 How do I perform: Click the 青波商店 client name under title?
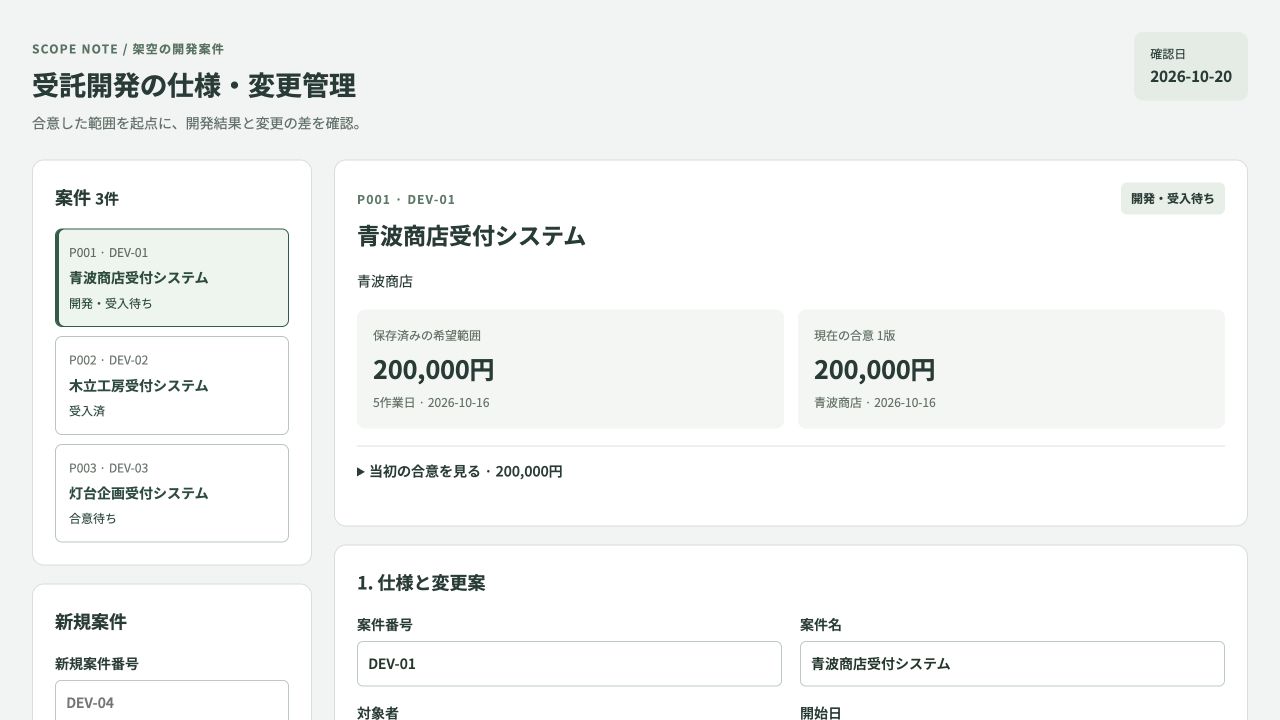point(385,282)
